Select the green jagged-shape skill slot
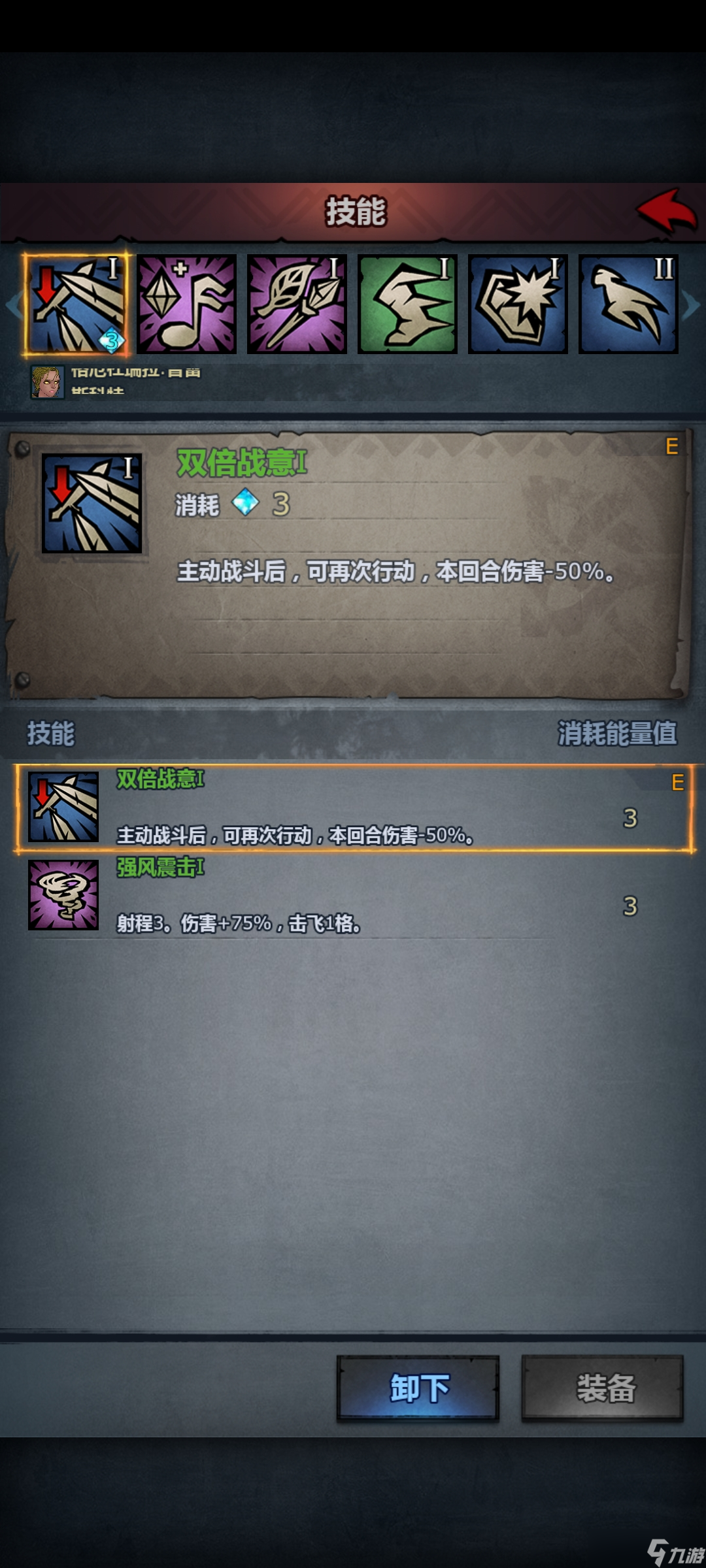Viewport: 706px width, 1568px height. point(407,304)
